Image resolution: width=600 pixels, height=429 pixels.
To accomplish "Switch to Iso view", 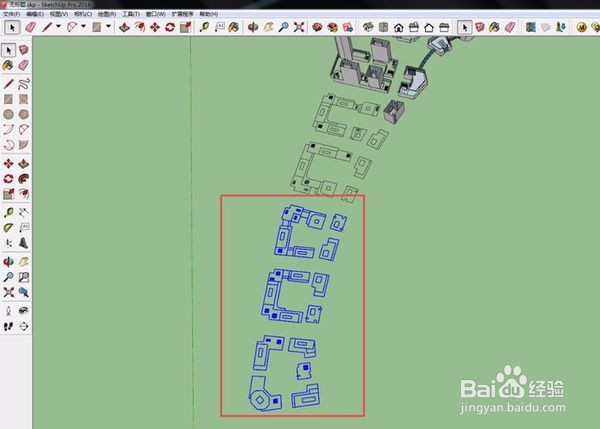I will click(x=368, y=27).
